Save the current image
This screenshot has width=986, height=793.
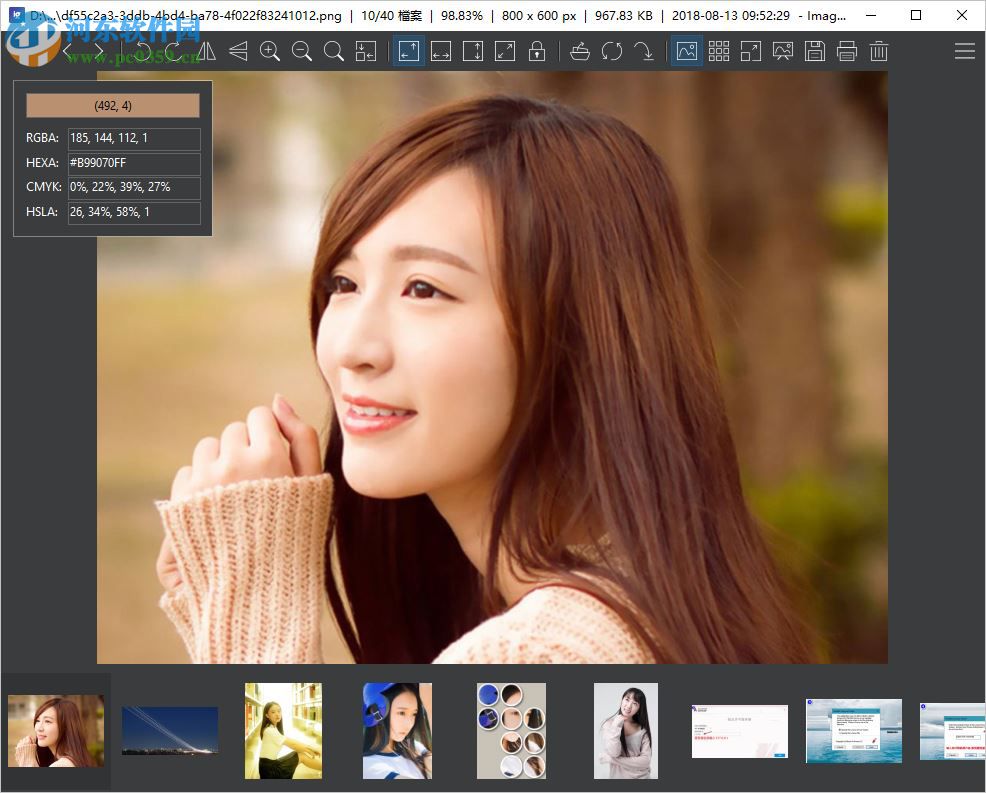[x=815, y=50]
